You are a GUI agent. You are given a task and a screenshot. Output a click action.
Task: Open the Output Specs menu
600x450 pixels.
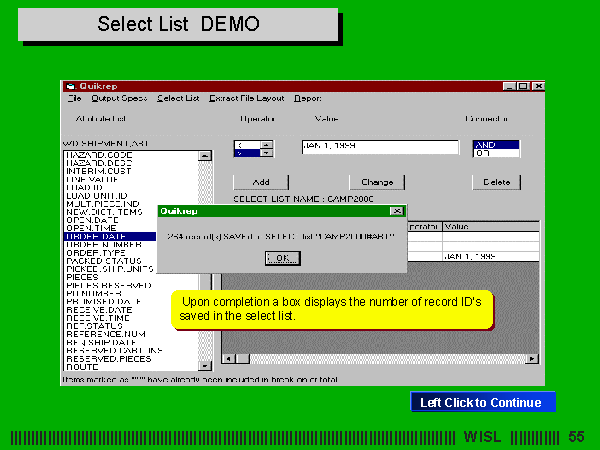click(x=119, y=98)
